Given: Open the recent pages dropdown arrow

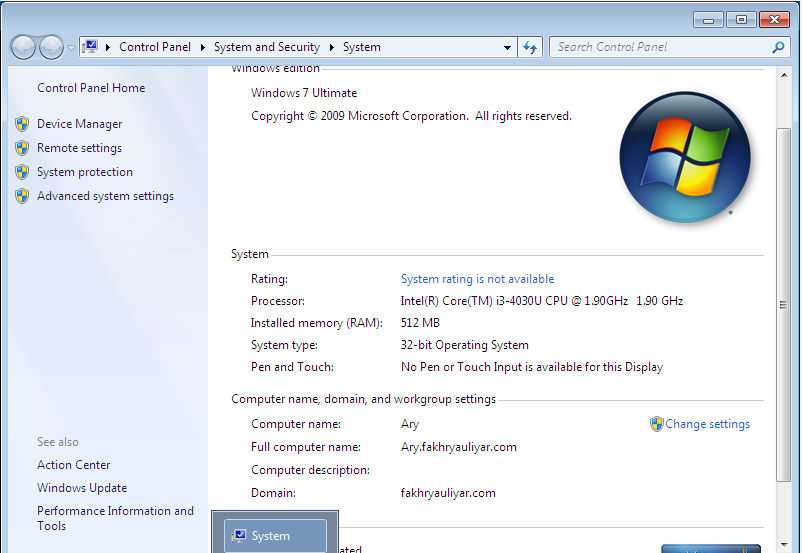Looking at the screenshot, I should pos(71,48).
